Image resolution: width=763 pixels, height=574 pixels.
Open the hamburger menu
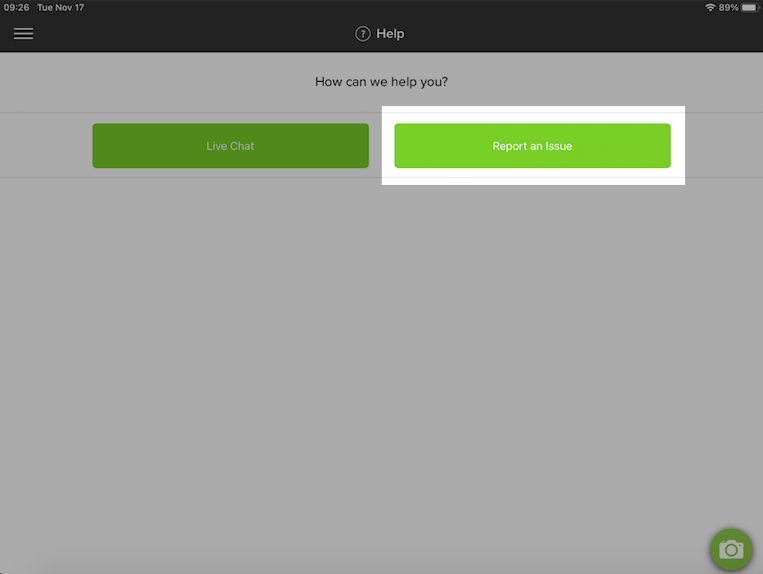tap(23, 34)
